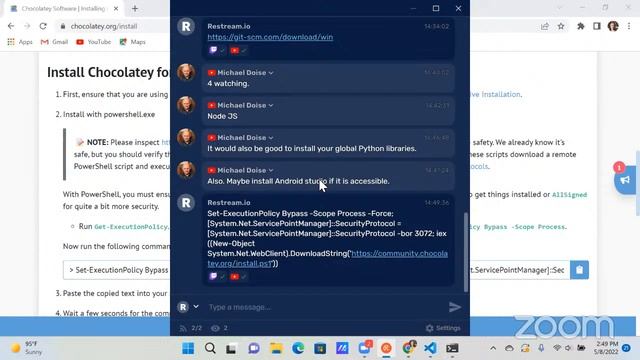Open Chrome side panel icon

click(597, 26)
